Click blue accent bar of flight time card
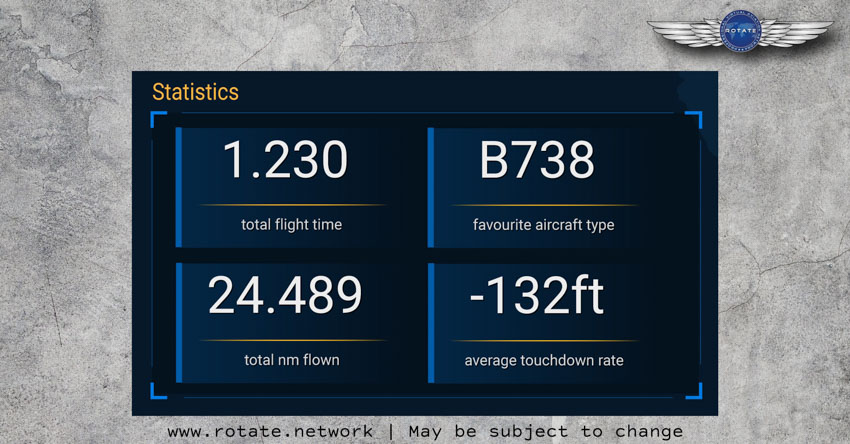This screenshot has height=444, width=850. [x=178, y=188]
